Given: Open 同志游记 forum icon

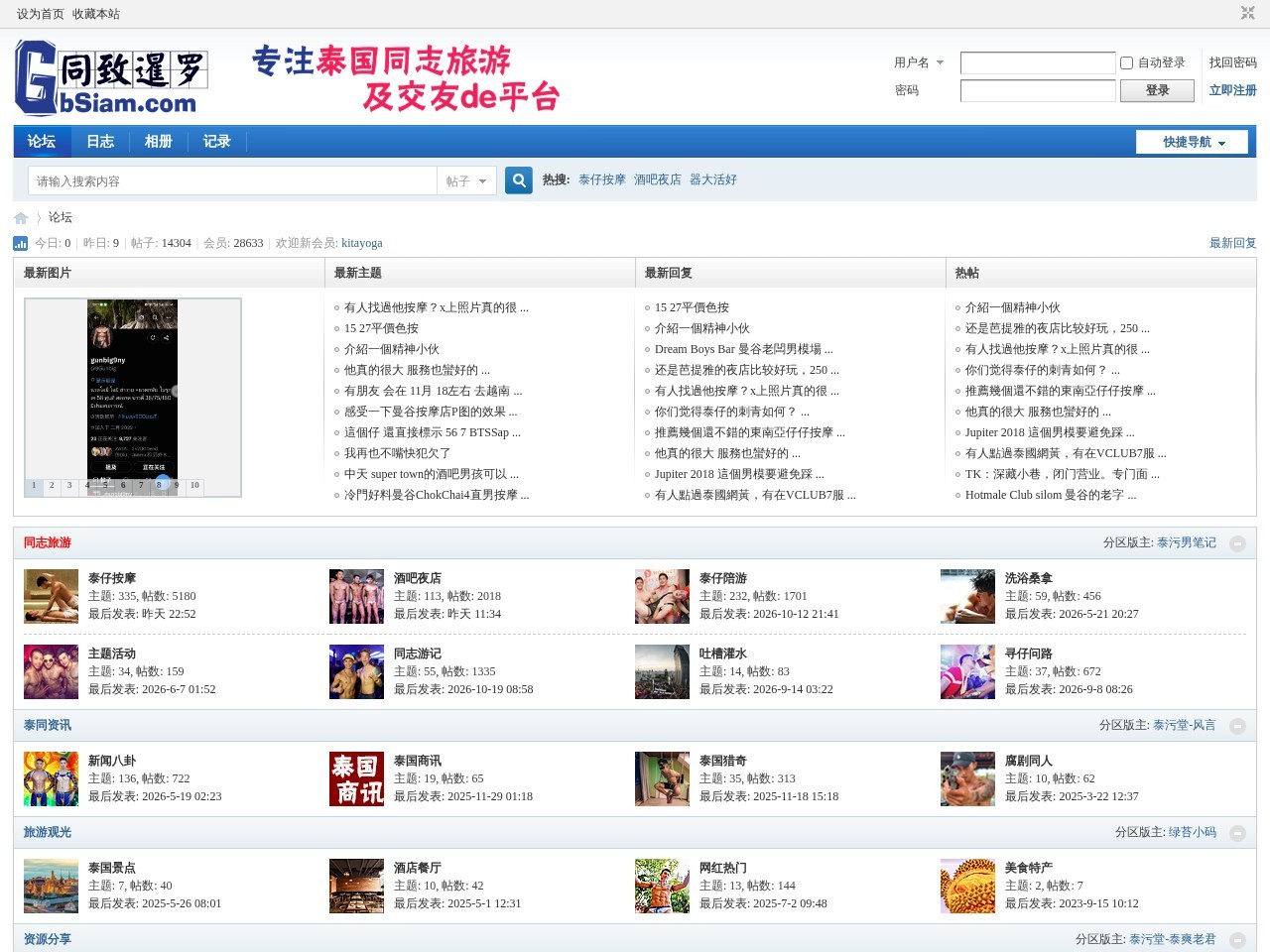Looking at the screenshot, I should pos(357,671).
